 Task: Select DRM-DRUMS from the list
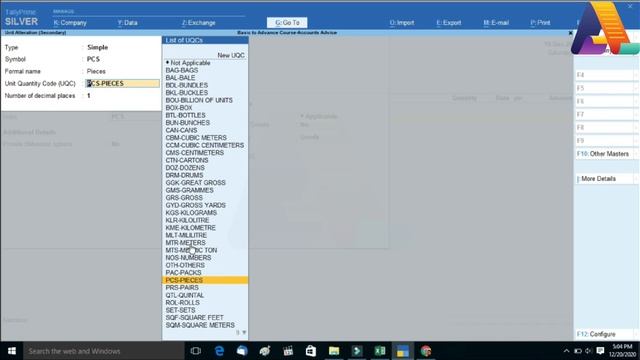[184, 175]
